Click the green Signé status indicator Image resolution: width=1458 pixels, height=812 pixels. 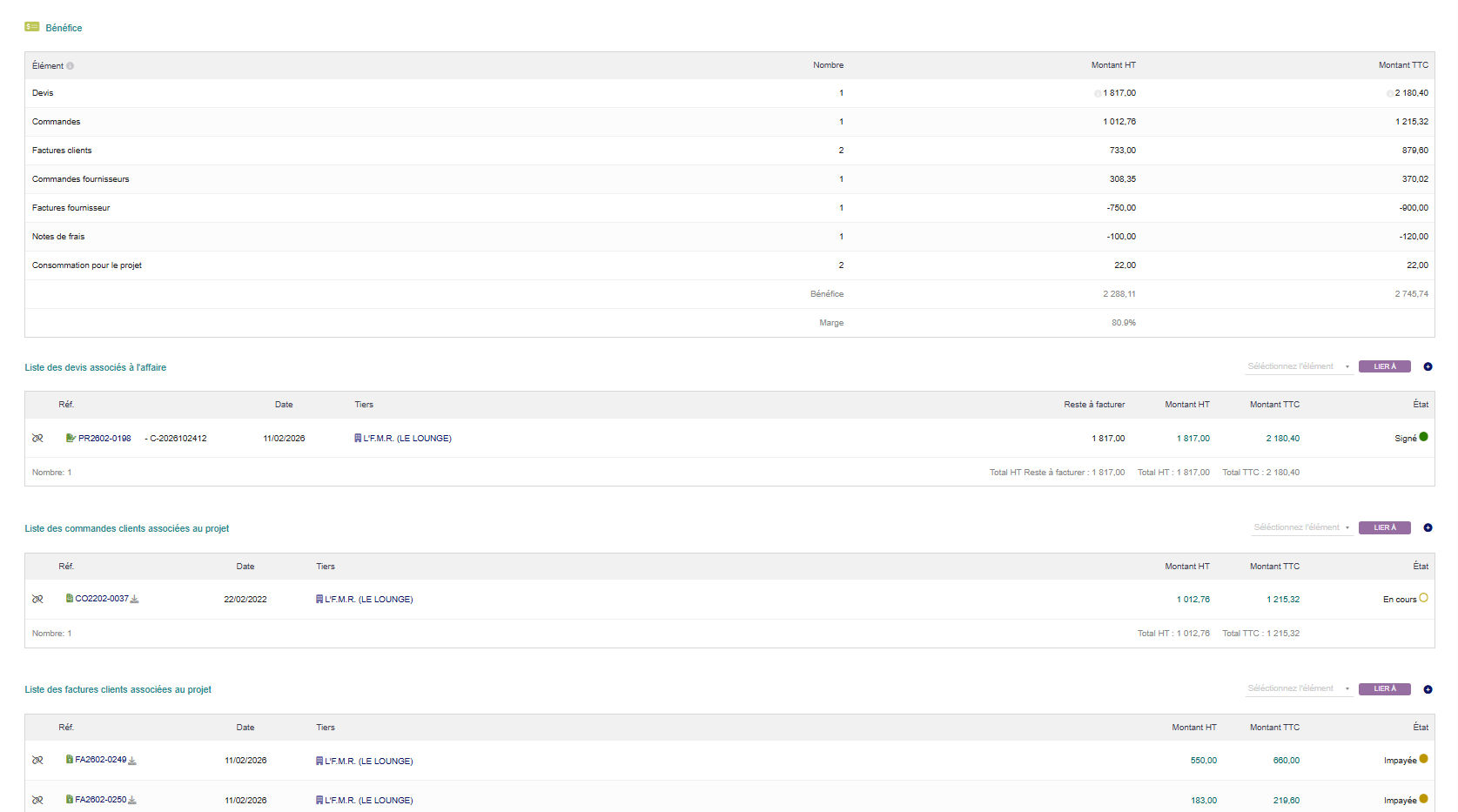click(1423, 437)
